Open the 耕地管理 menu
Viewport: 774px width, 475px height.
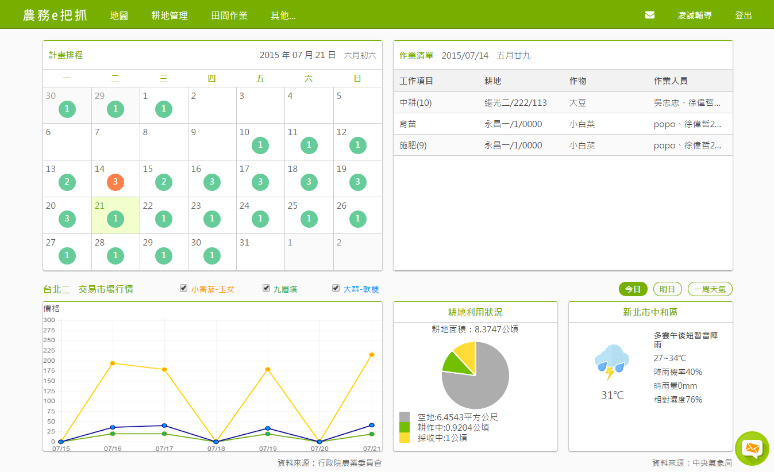[169, 16]
